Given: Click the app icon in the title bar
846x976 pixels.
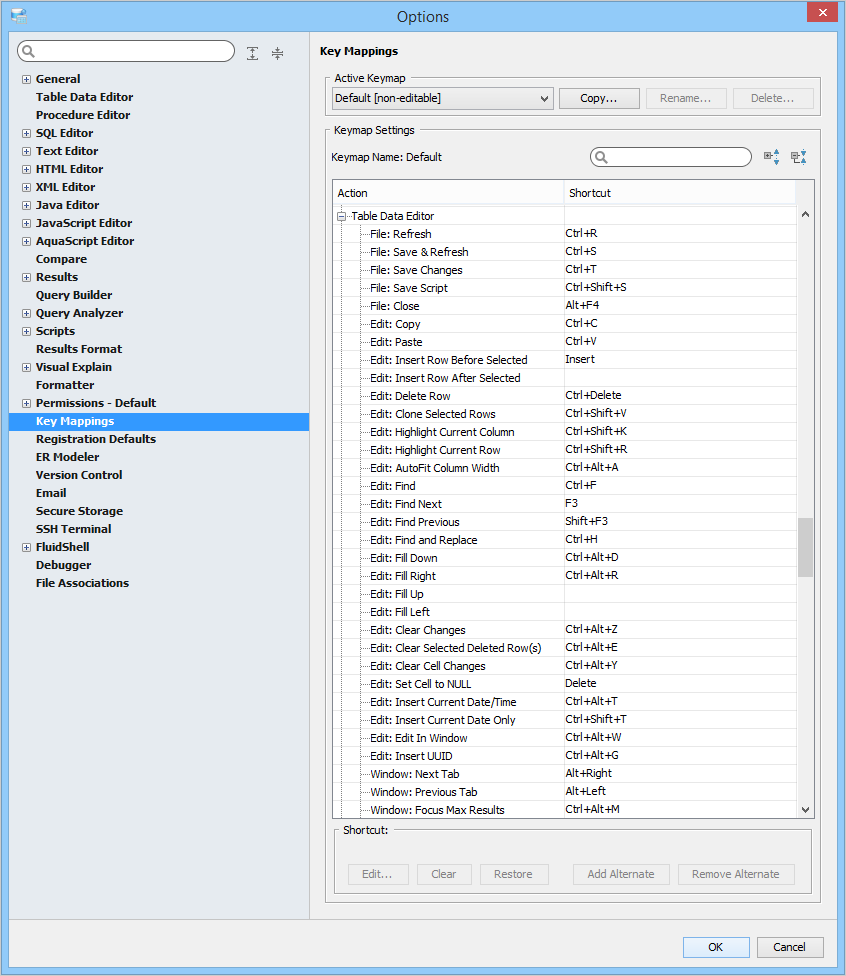Looking at the screenshot, I should point(19,16).
